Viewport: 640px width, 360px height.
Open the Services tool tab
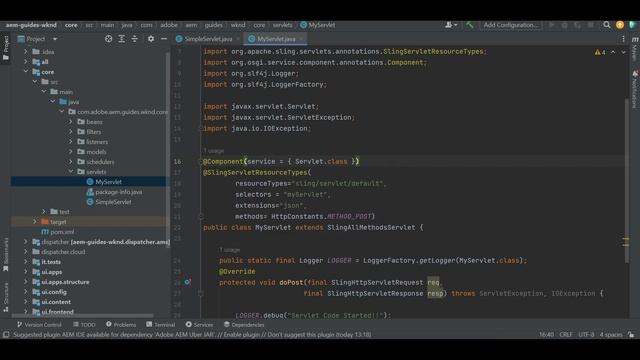(199, 325)
